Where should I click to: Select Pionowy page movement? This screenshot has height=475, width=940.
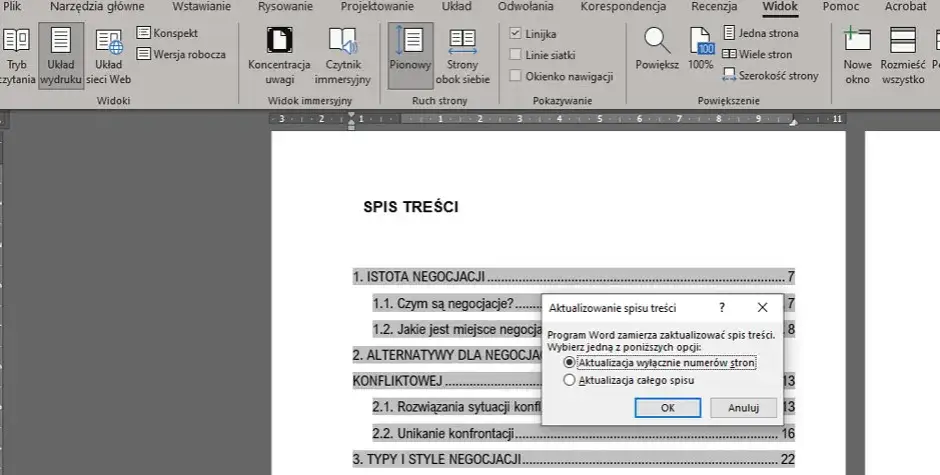click(411, 56)
